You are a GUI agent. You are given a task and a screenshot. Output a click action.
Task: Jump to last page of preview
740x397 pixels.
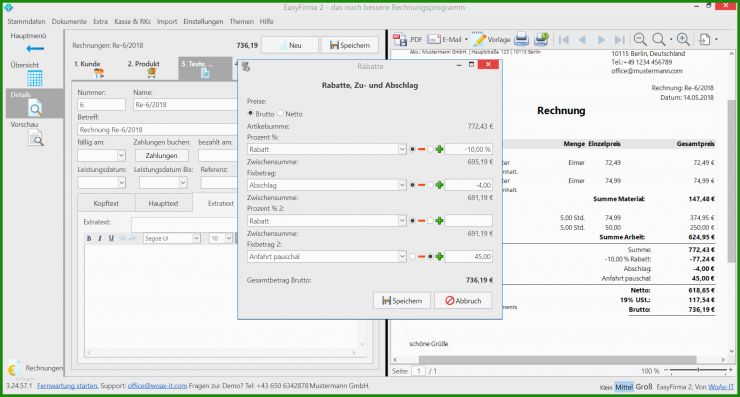(619, 40)
